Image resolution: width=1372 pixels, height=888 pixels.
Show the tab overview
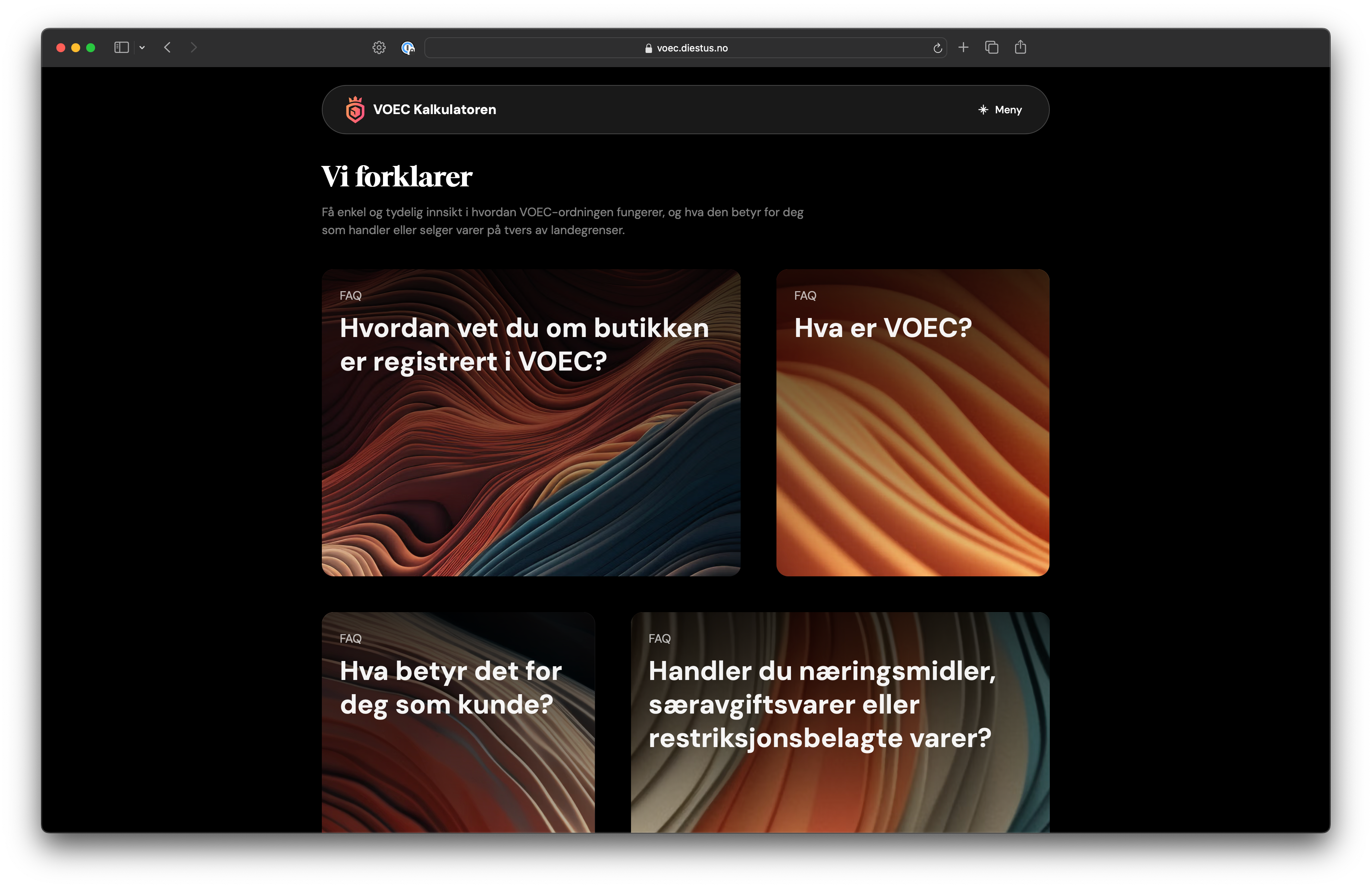992,47
